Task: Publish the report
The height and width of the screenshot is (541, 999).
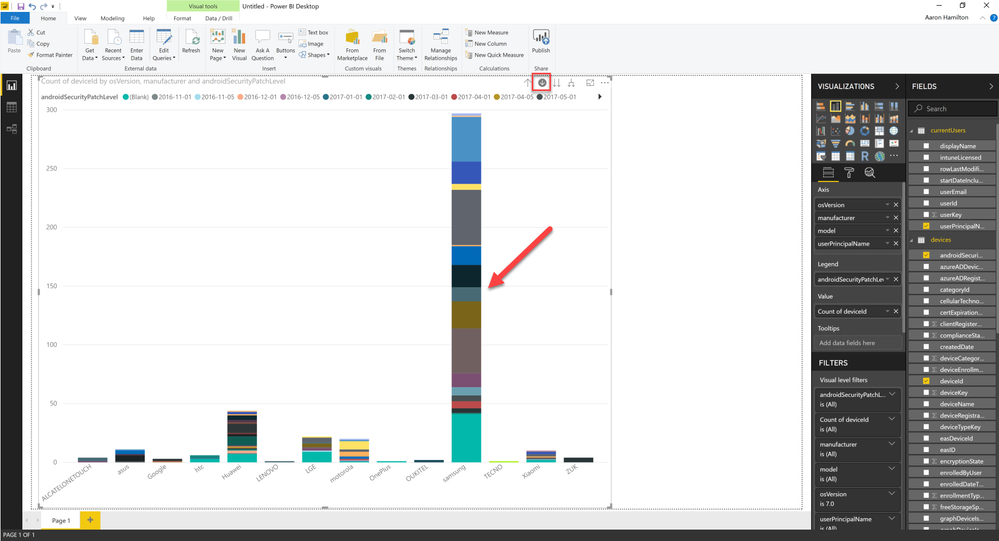Action: coord(541,42)
